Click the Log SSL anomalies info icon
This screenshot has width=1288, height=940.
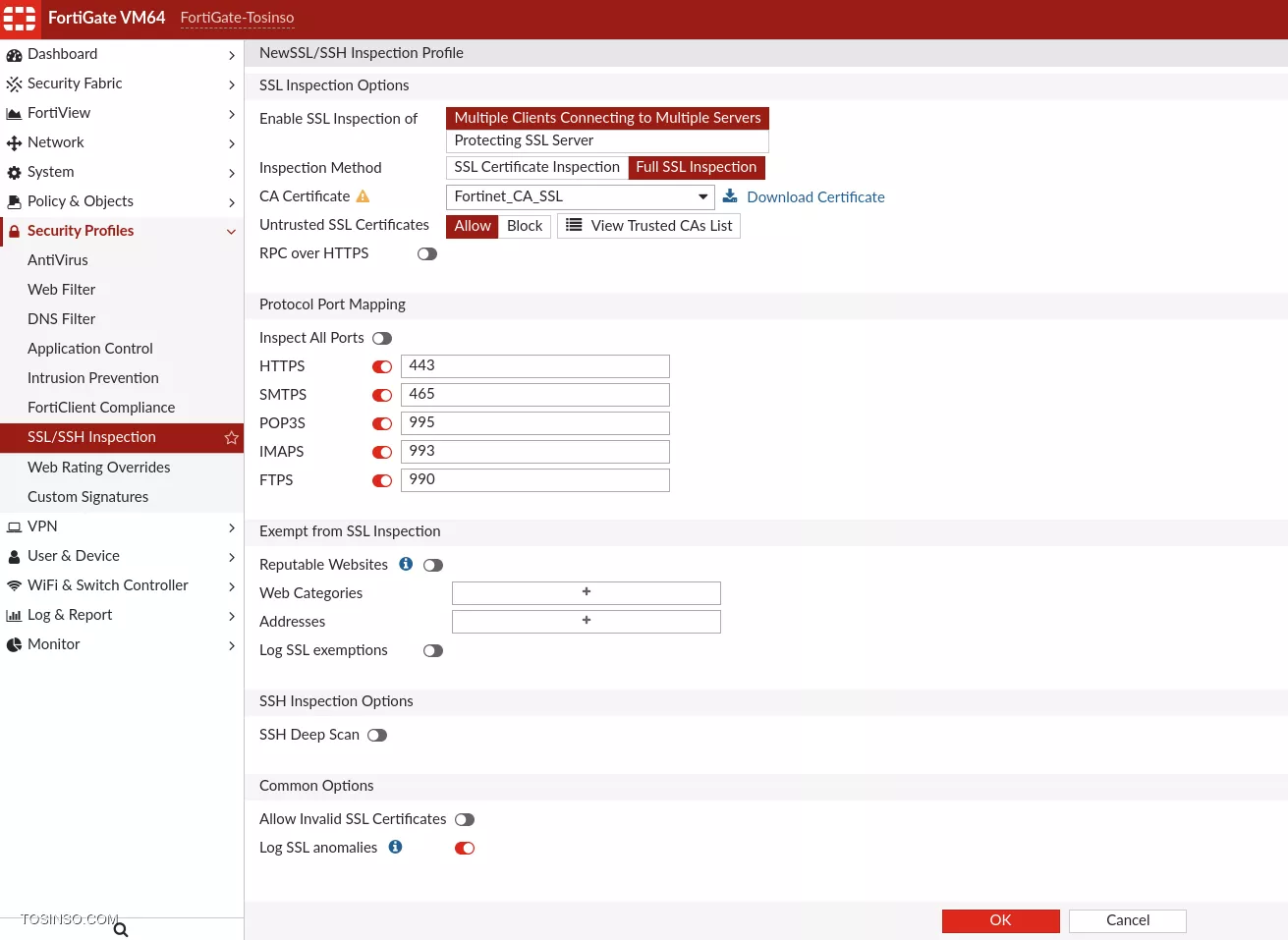coord(395,847)
